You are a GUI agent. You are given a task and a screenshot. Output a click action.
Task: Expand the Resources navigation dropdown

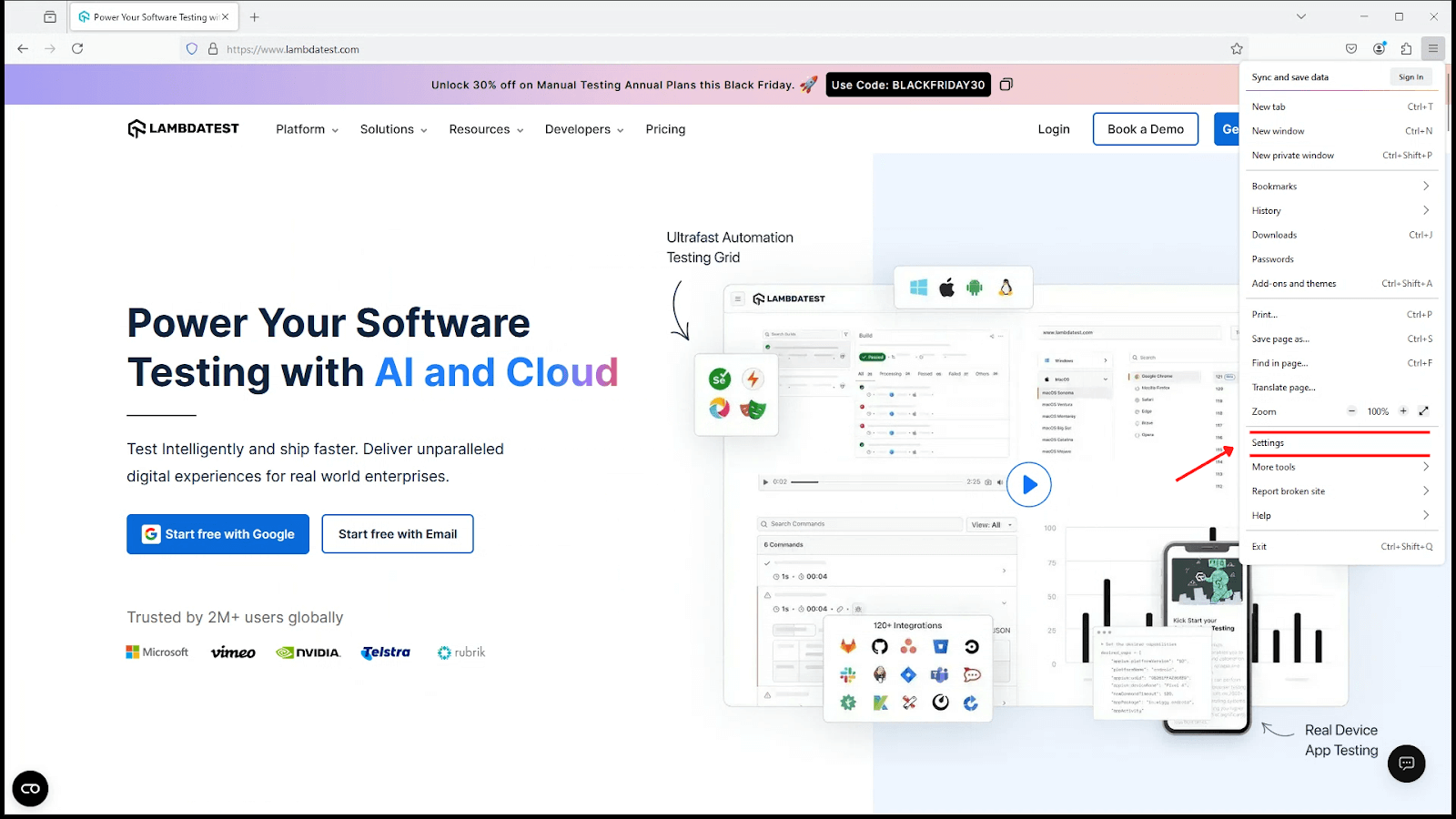click(x=487, y=129)
